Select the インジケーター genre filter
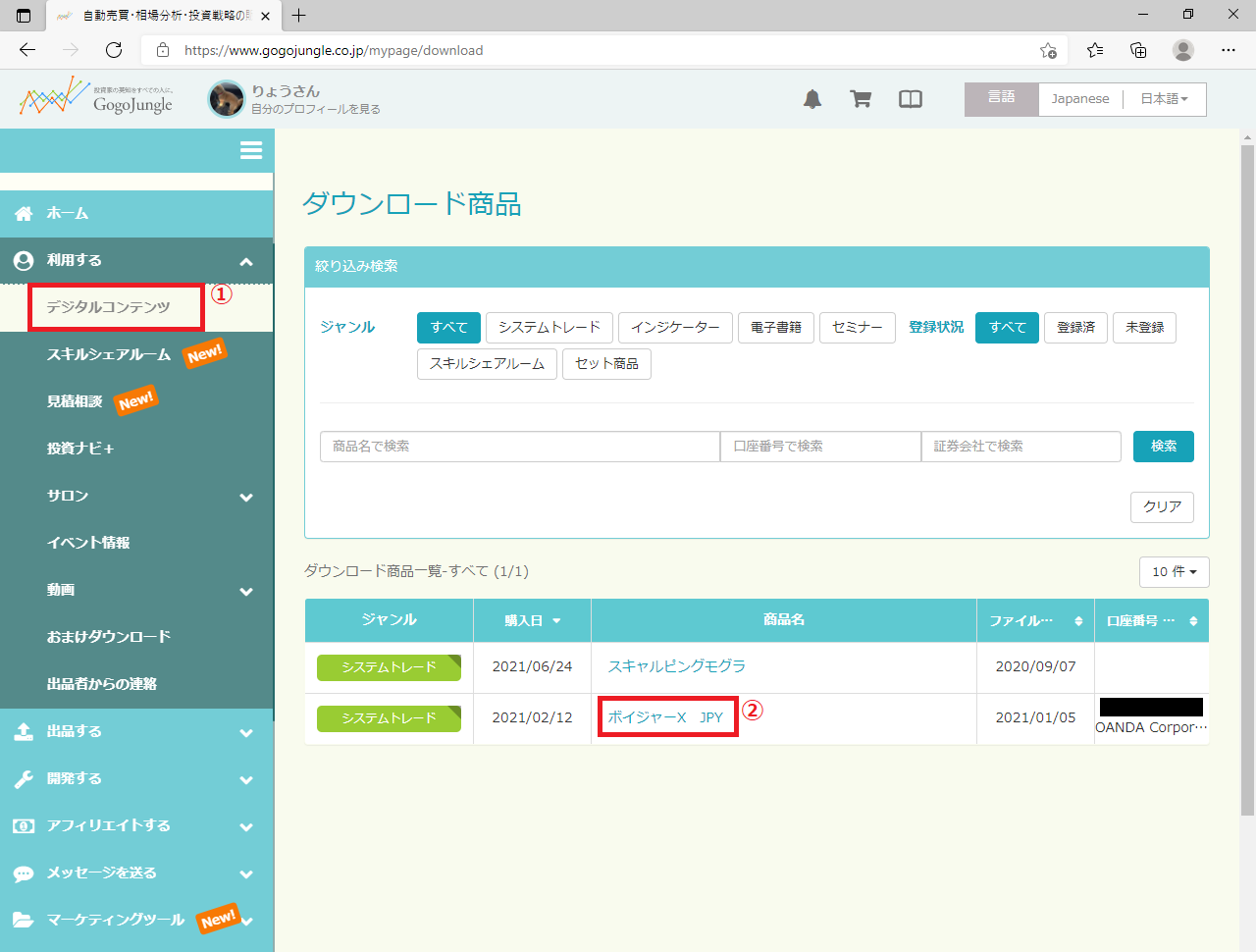Viewport: 1256px width, 952px height. (x=675, y=328)
